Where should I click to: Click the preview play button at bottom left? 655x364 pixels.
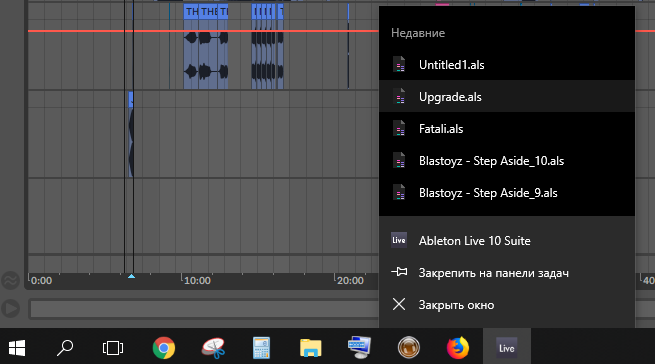(x=10, y=308)
